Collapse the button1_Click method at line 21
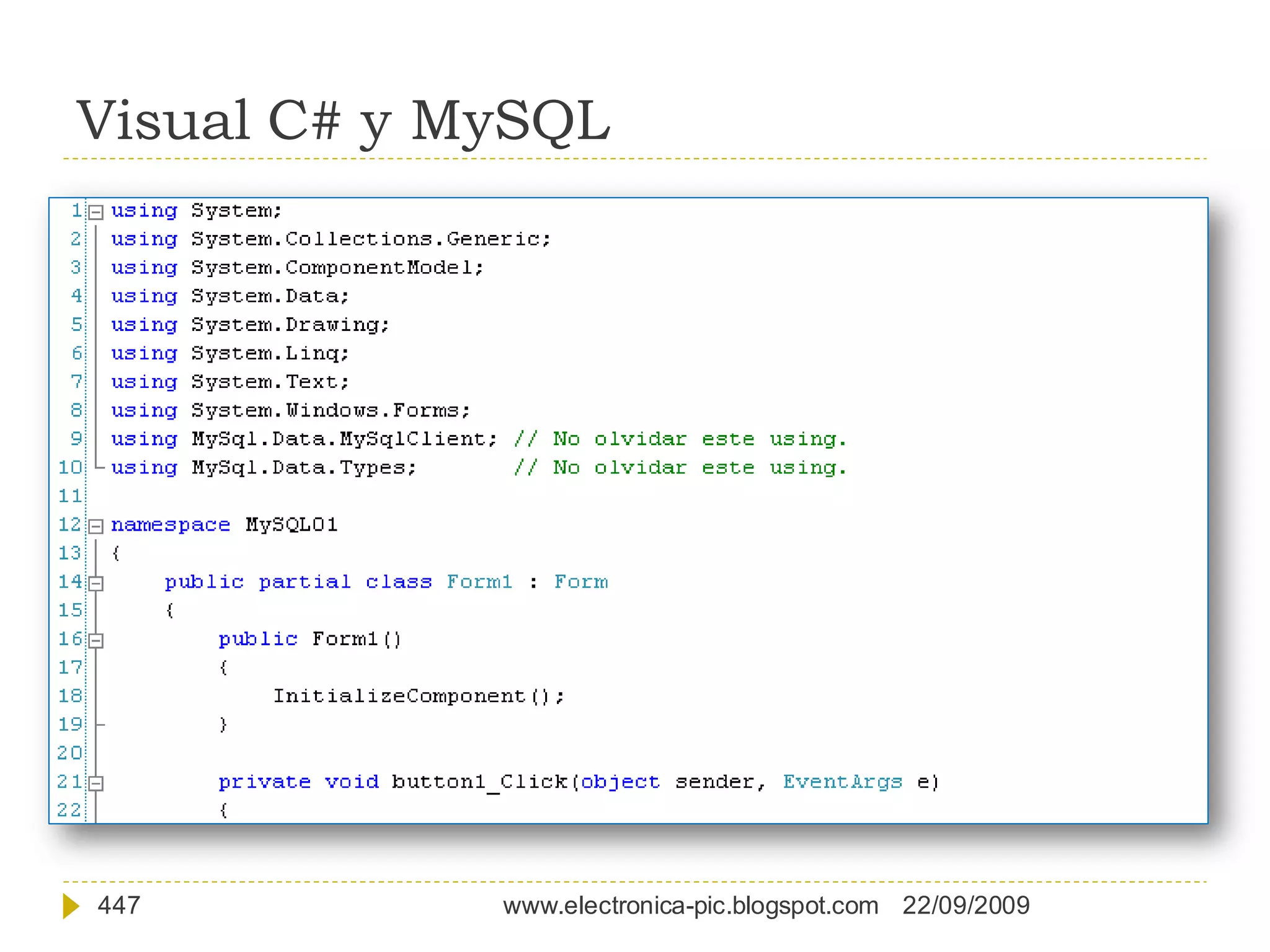 (x=95, y=784)
